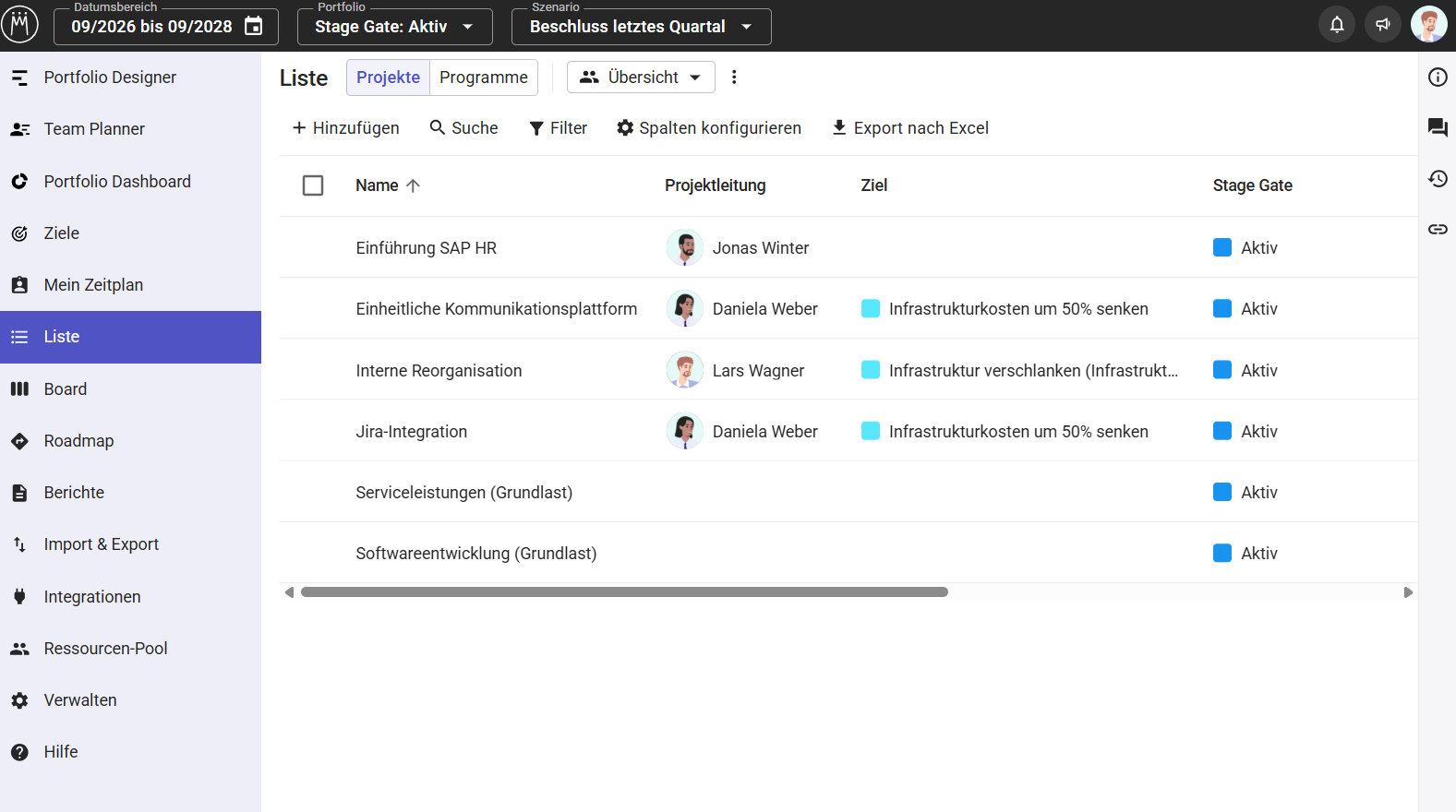This screenshot has width=1456, height=812.
Task: Switch to Board view
Action: pos(130,389)
